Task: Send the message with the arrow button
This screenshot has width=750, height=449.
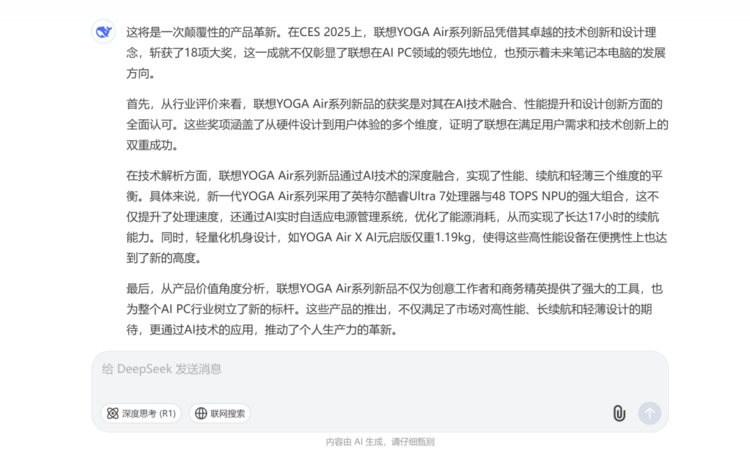Action: click(x=650, y=413)
